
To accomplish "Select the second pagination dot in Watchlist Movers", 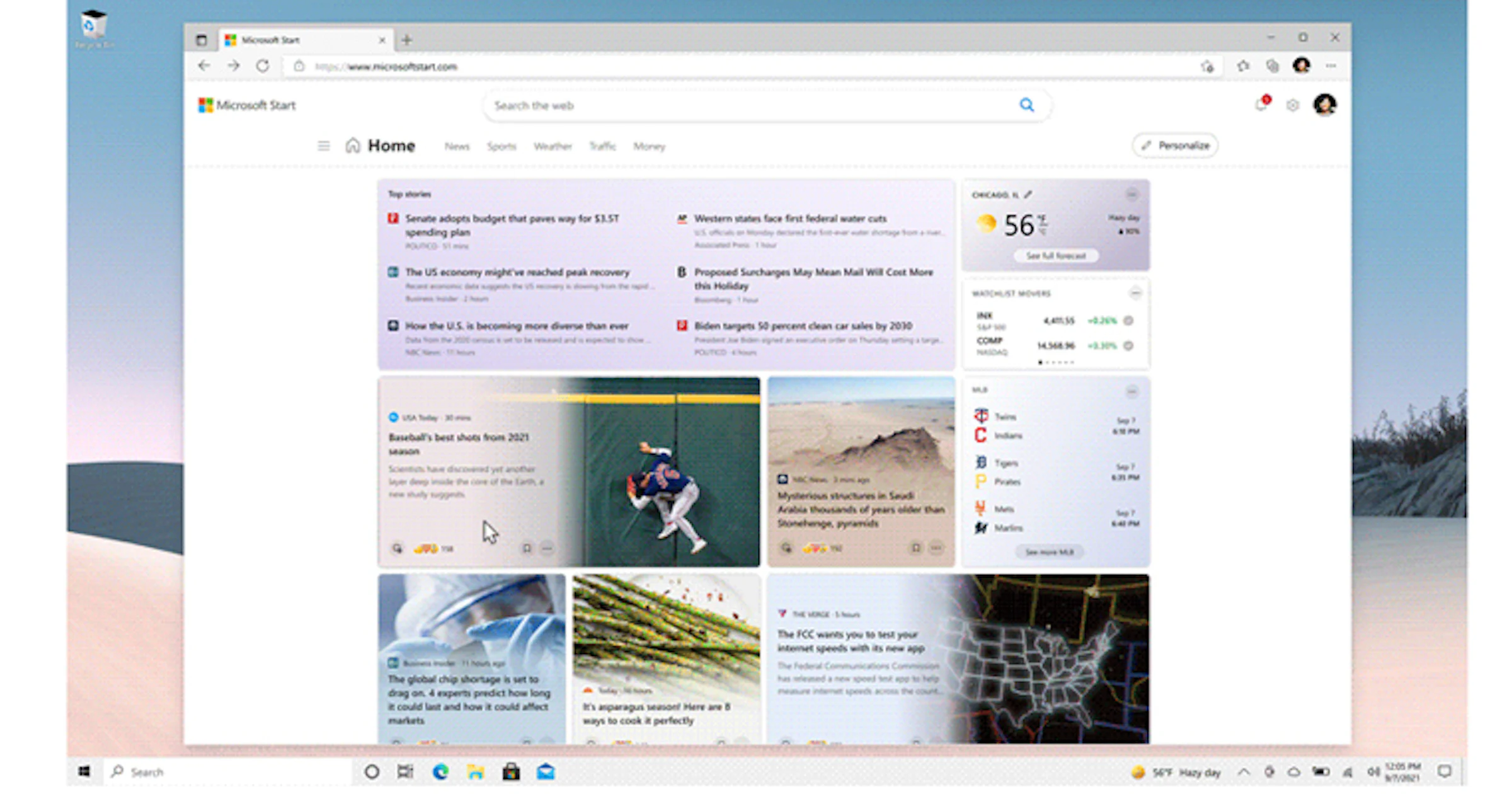I will coord(1047,362).
